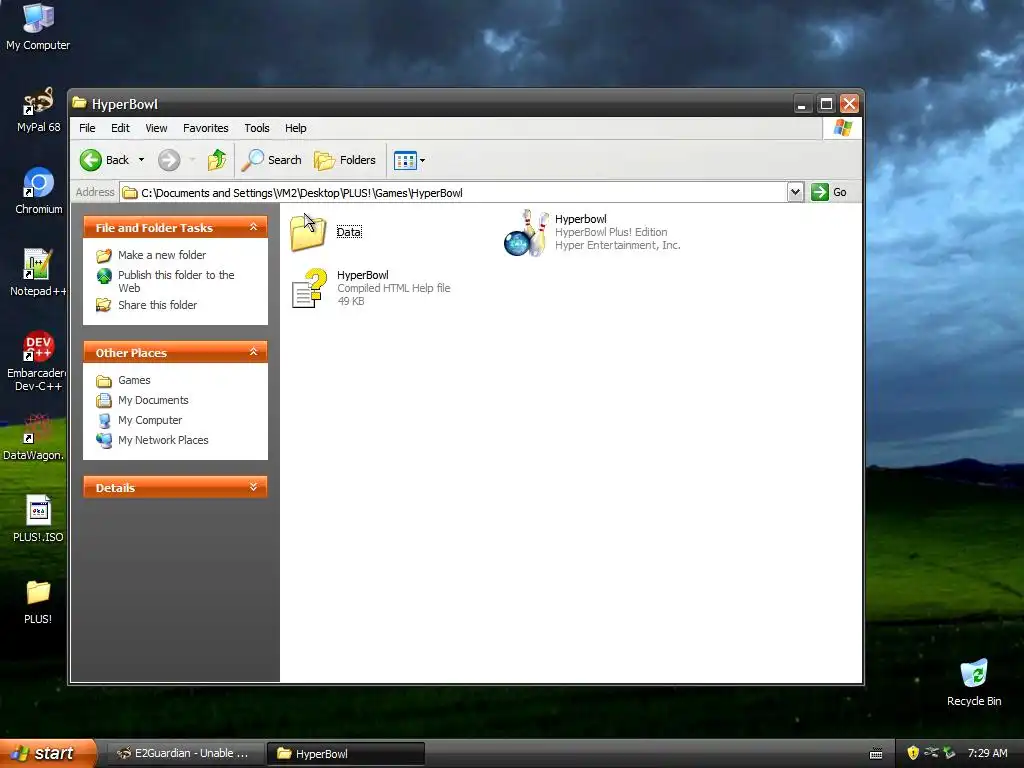
Task: Select the Hyperbowl bowling application icon
Action: pos(526,232)
